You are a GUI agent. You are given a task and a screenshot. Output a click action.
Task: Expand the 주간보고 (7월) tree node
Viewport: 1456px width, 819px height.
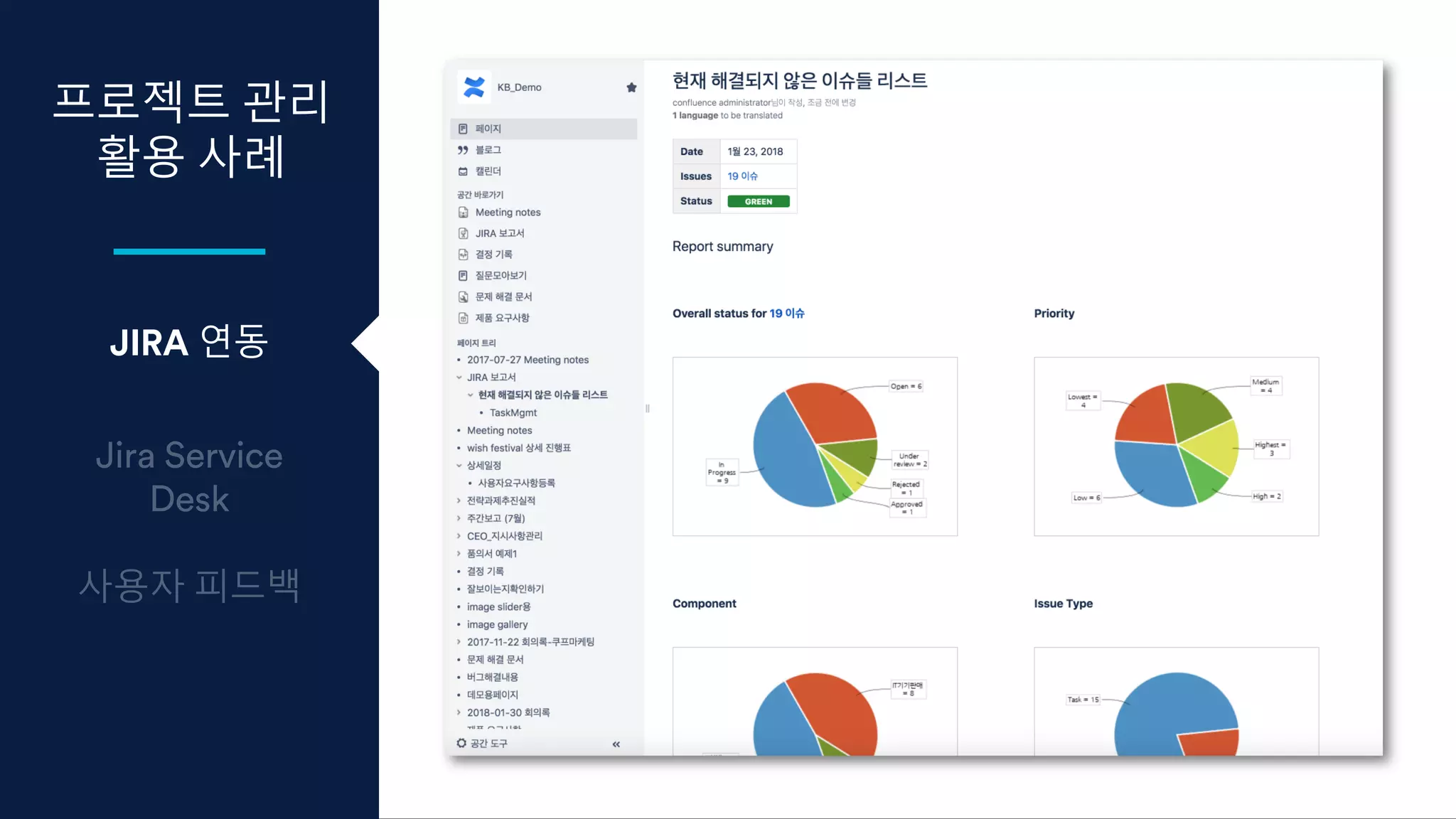coord(459,518)
